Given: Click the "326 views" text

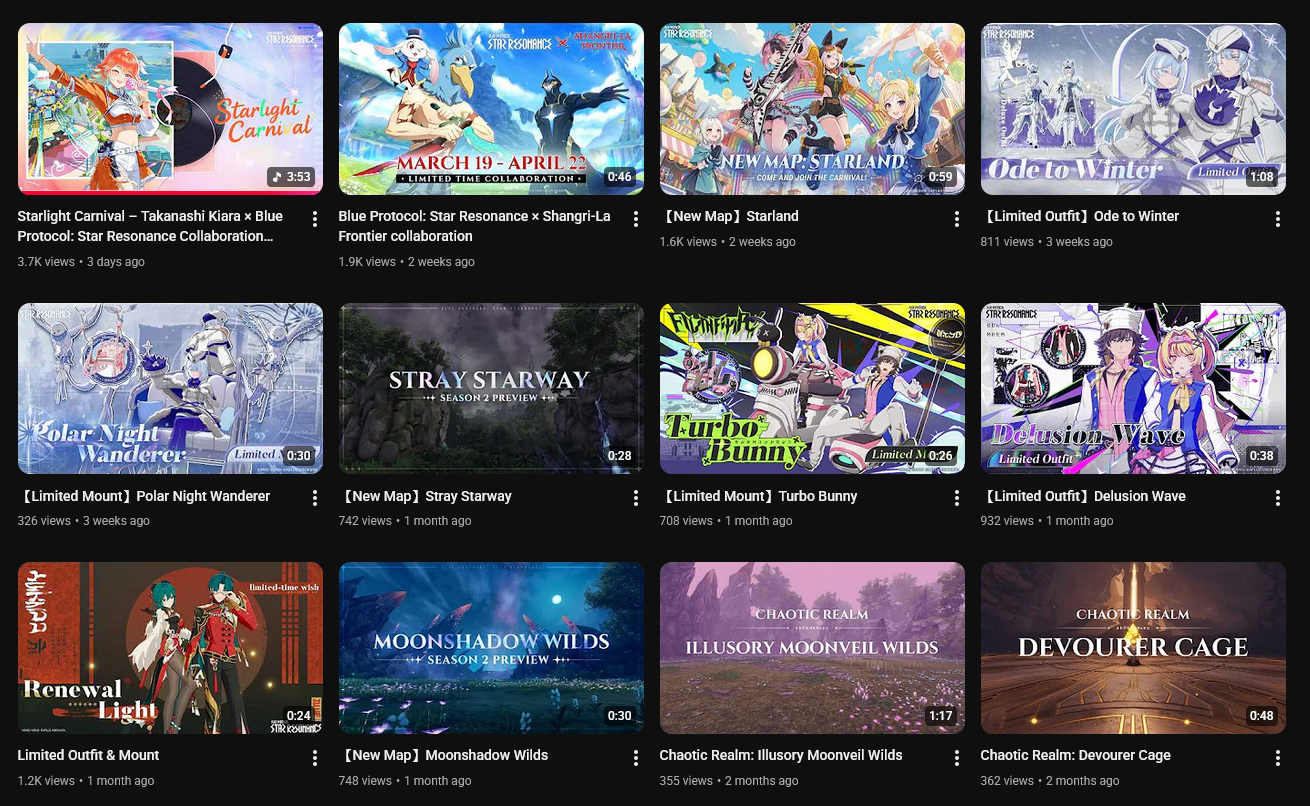Looking at the screenshot, I should click(x=44, y=521).
